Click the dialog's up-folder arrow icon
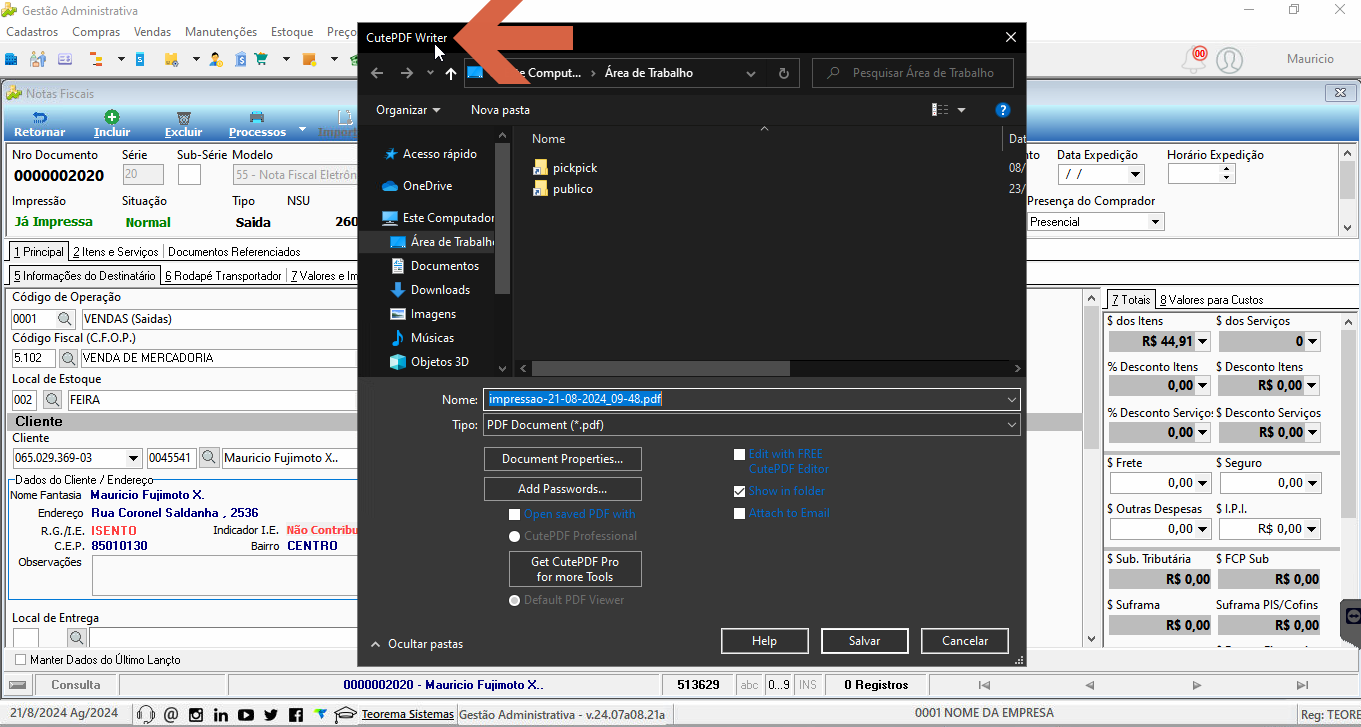Screen dimensions: 1361x727 click(451, 73)
